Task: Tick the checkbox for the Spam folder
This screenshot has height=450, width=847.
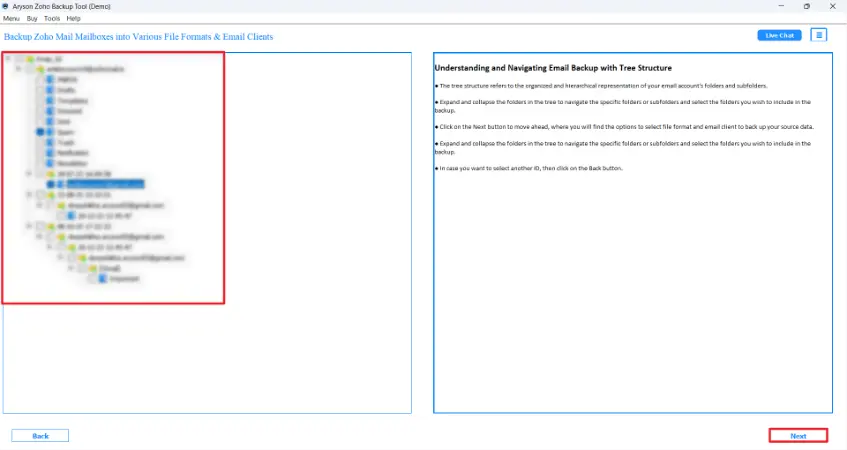Action: (41, 132)
